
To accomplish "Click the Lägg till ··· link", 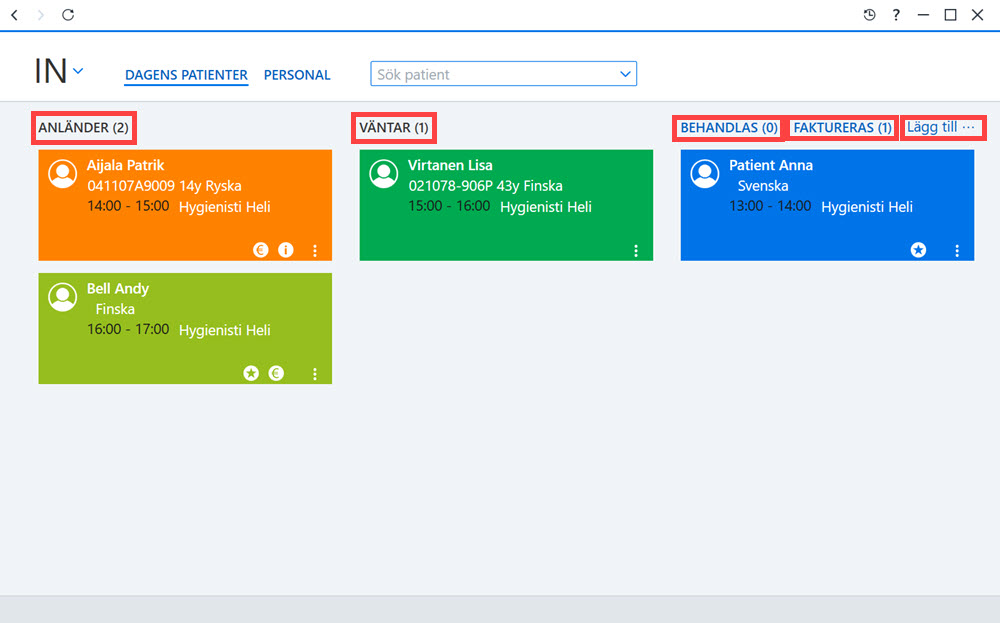I will pos(941,127).
